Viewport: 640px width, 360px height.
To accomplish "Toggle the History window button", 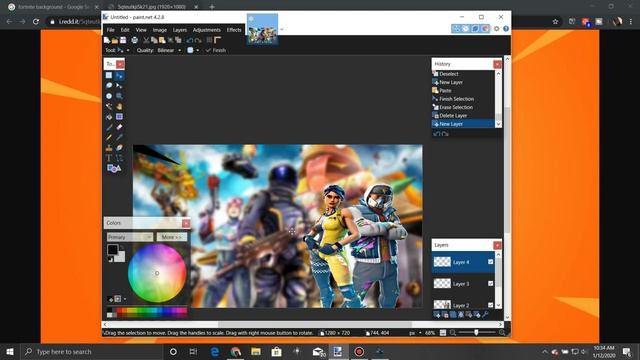I will pyautogui.click(x=466, y=29).
